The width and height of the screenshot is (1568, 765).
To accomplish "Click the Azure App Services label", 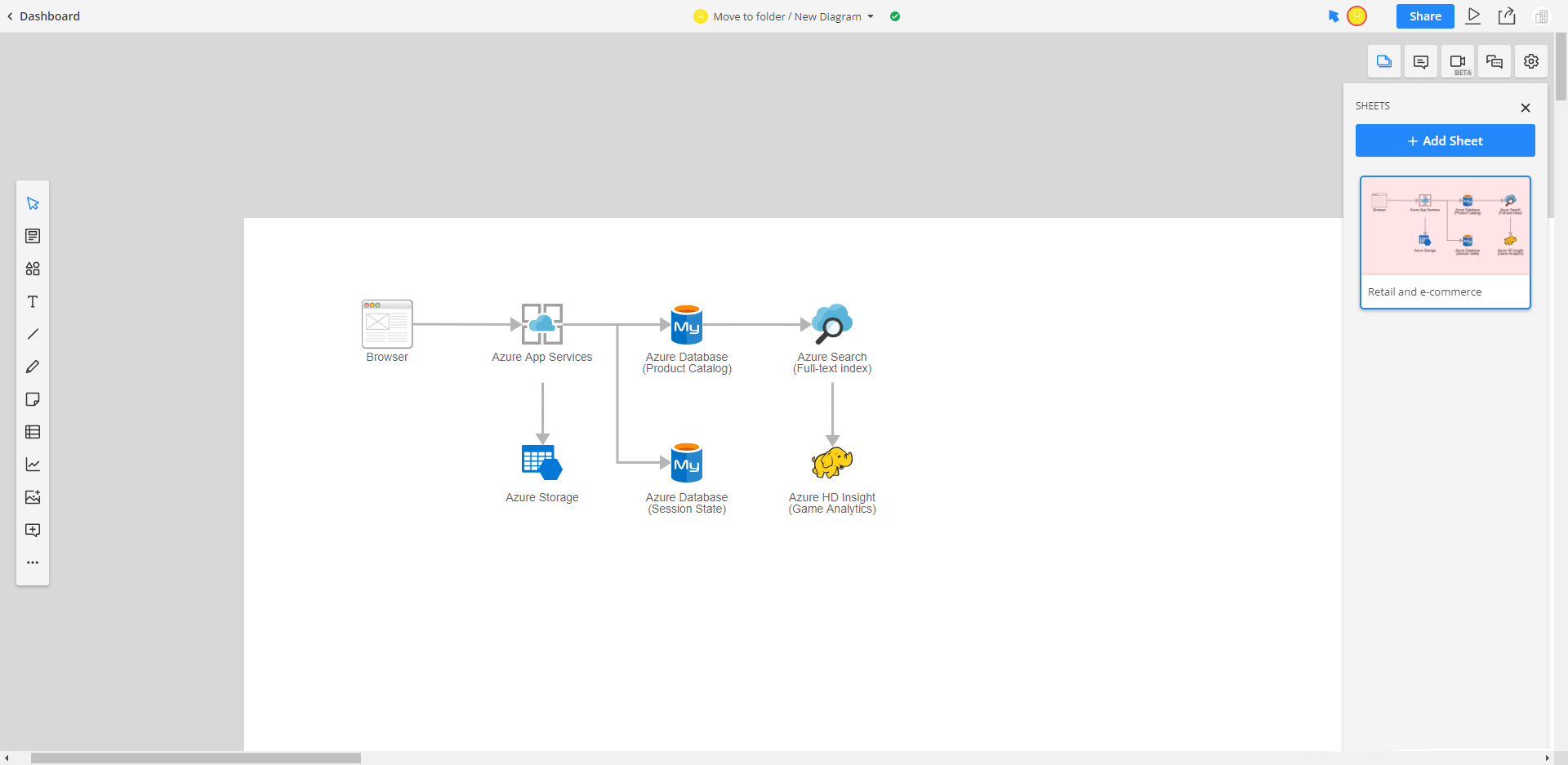I will [x=542, y=357].
